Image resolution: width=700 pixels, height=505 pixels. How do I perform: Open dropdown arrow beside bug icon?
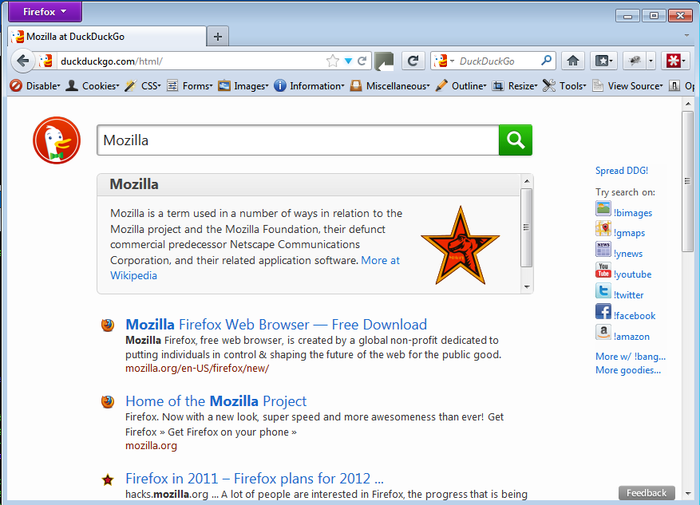click(651, 61)
